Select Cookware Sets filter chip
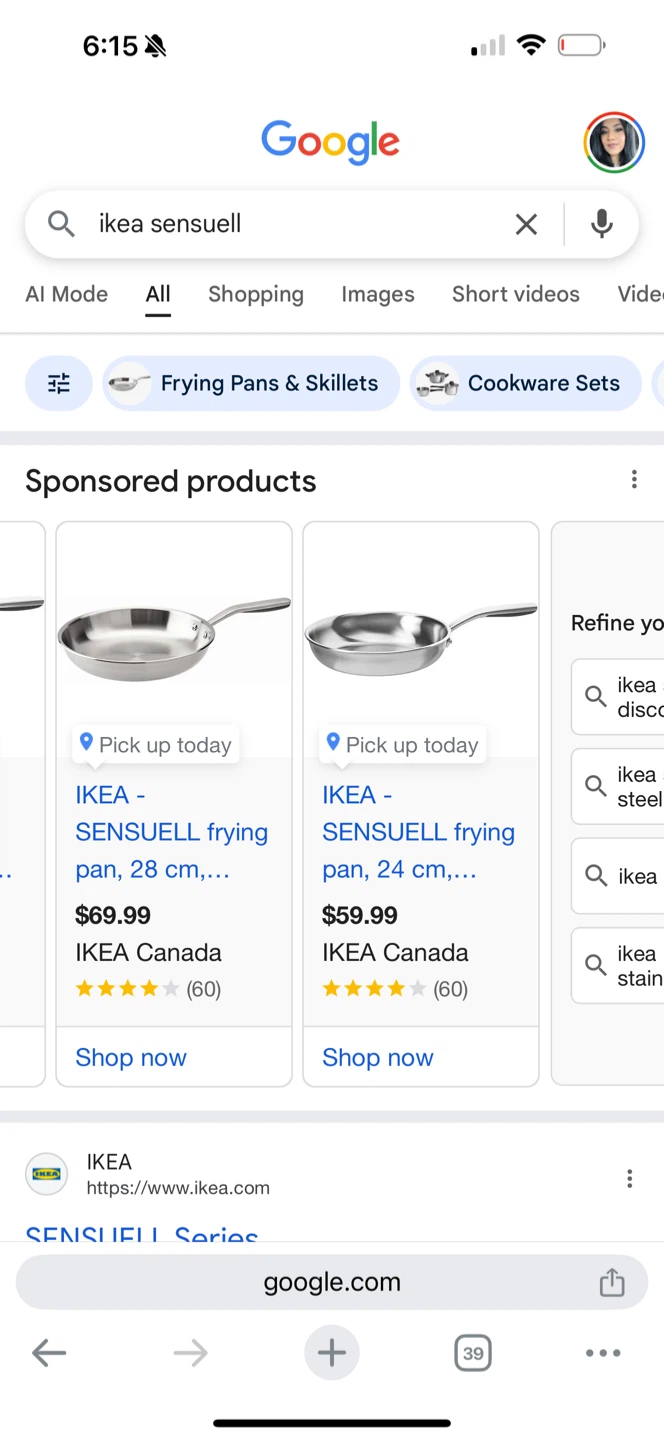The height and width of the screenshot is (1440, 664). tap(526, 383)
